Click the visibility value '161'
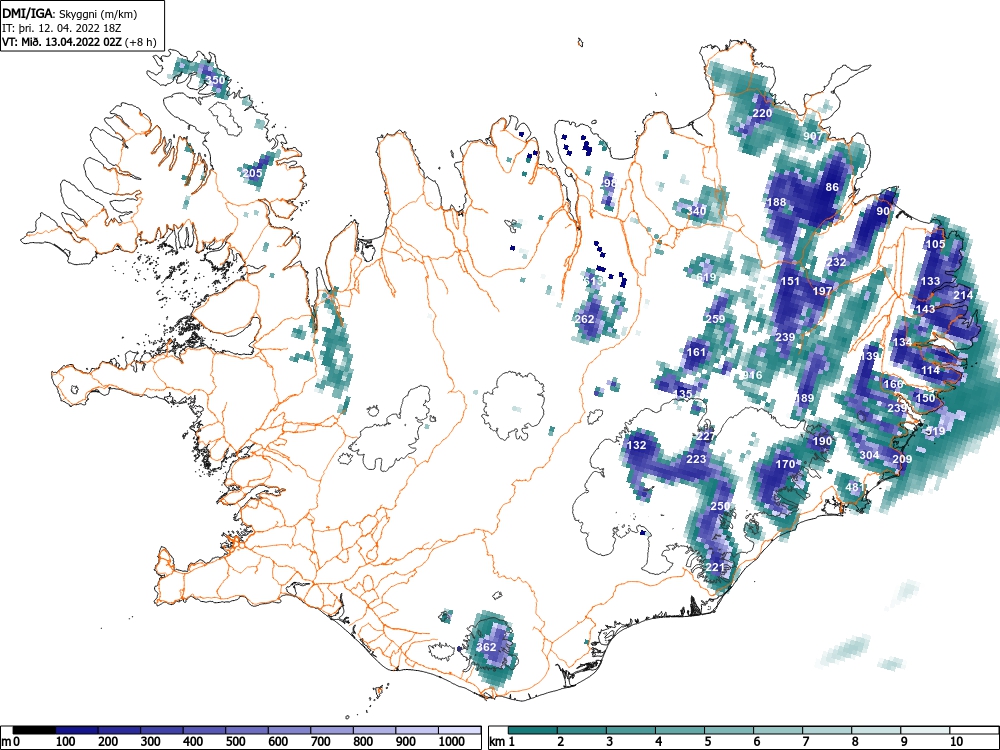Viewport: 1000px width, 750px height. (x=696, y=352)
